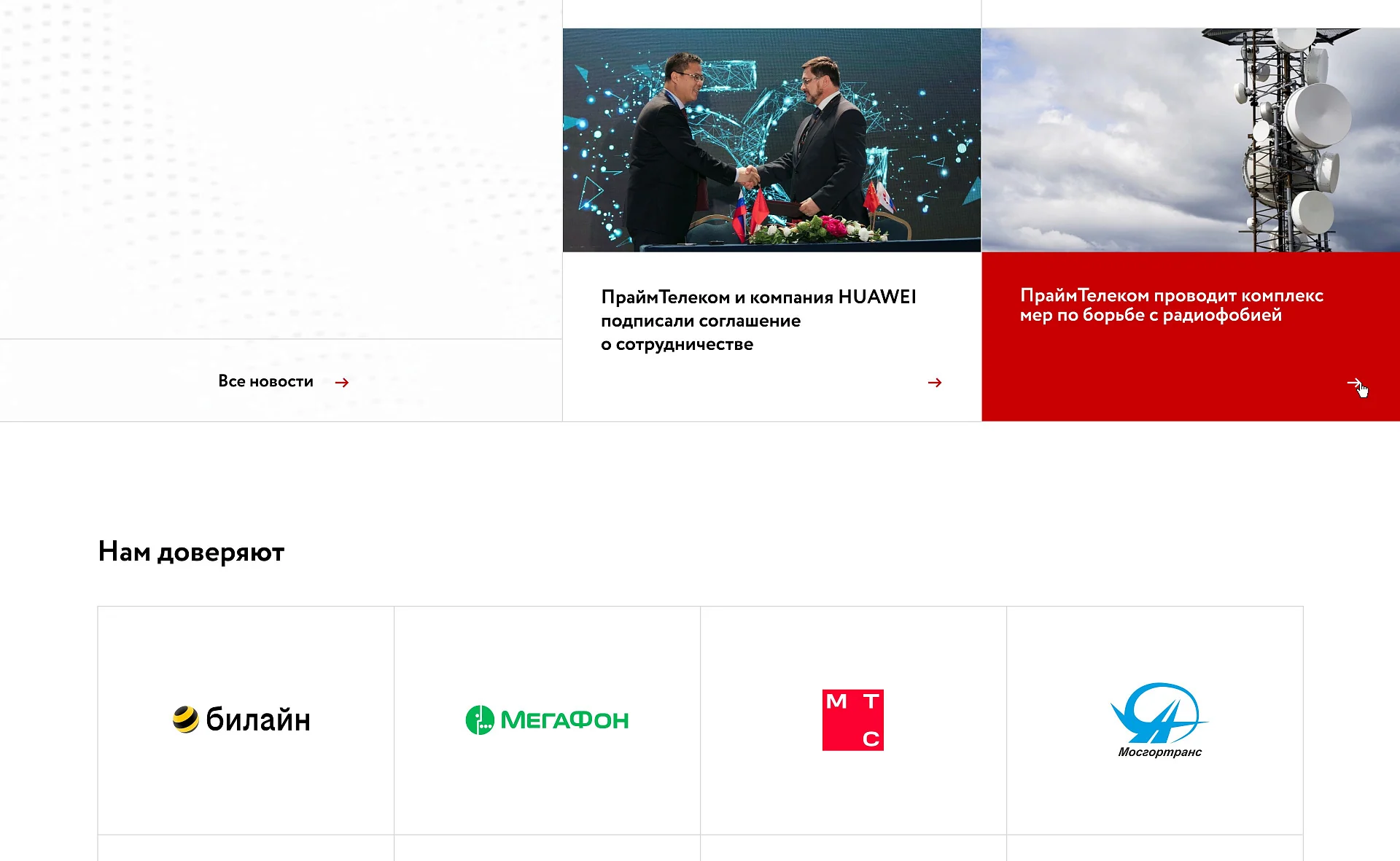Select the "билайн" wordmark

(258, 720)
